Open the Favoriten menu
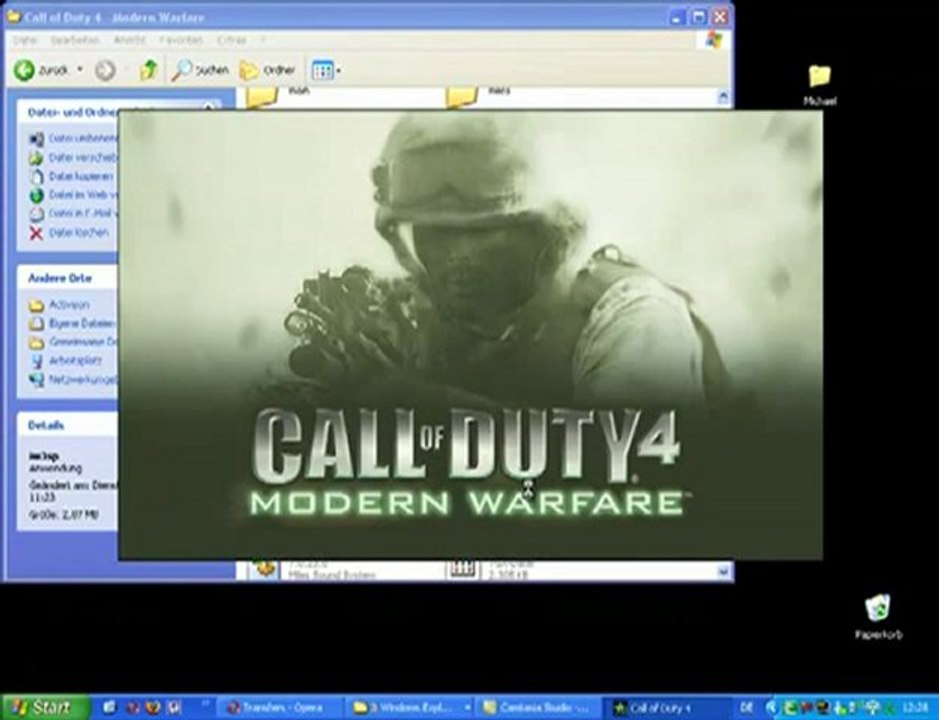Image resolution: width=939 pixels, height=720 pixels. click(181, 40)
